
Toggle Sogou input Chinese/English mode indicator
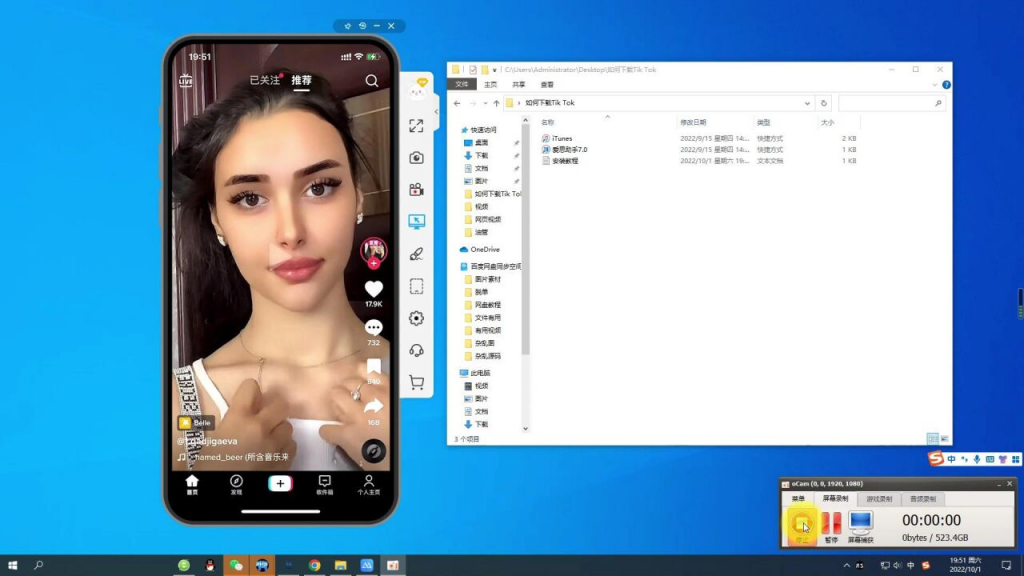coord(951,459)
